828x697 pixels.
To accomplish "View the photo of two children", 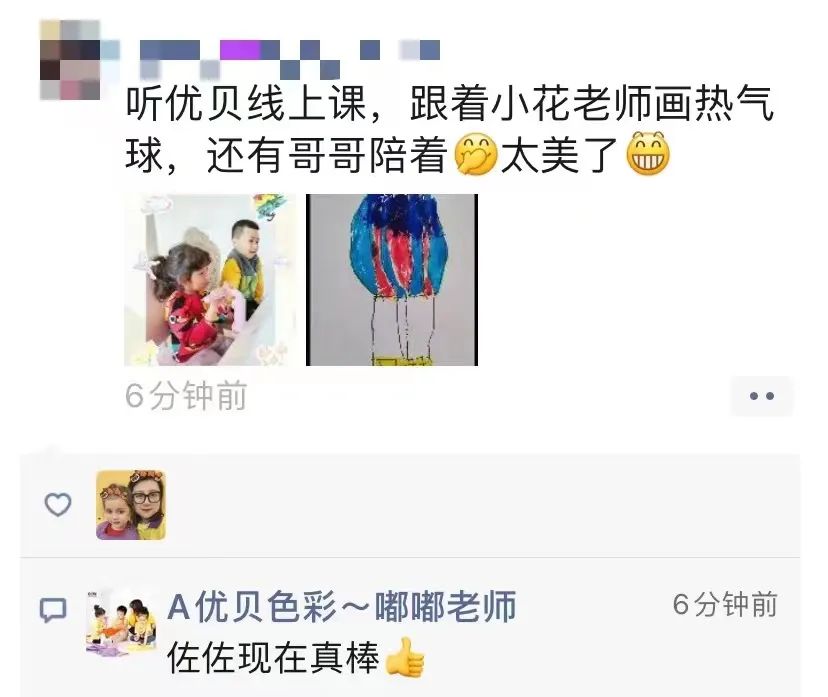I will click(x=211, y=280).
